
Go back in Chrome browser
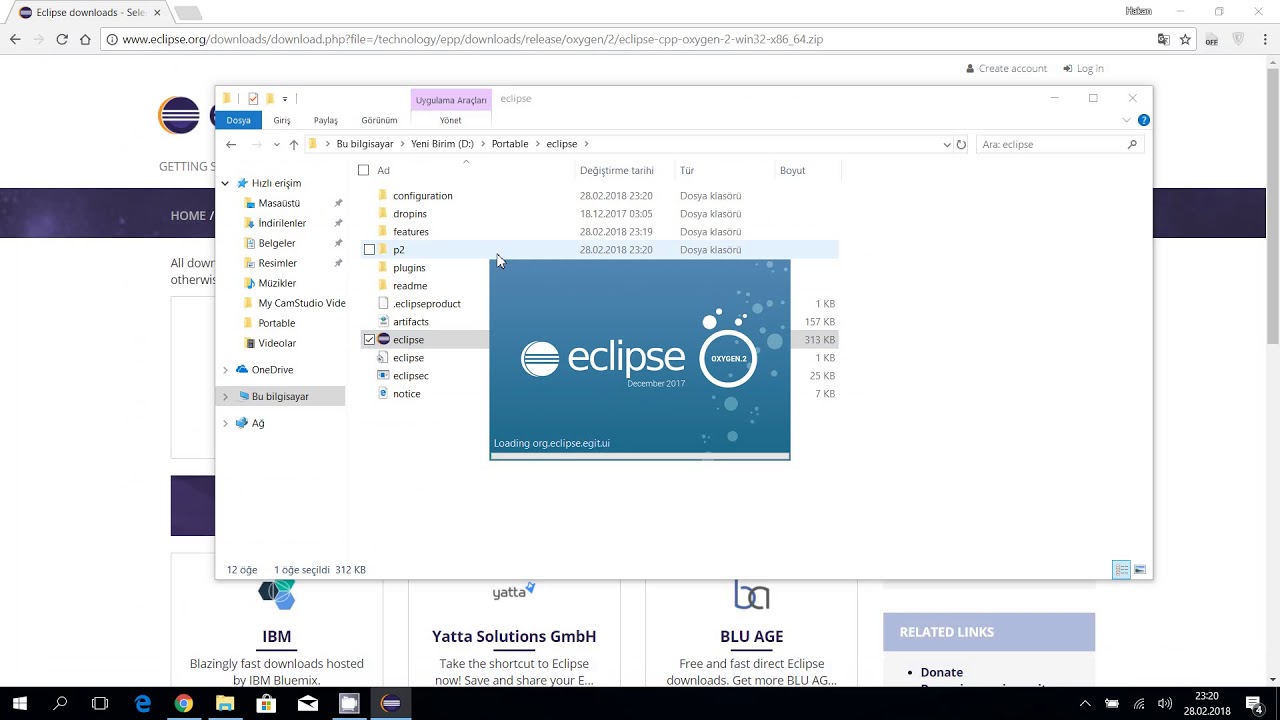click(x=15, y=39)
